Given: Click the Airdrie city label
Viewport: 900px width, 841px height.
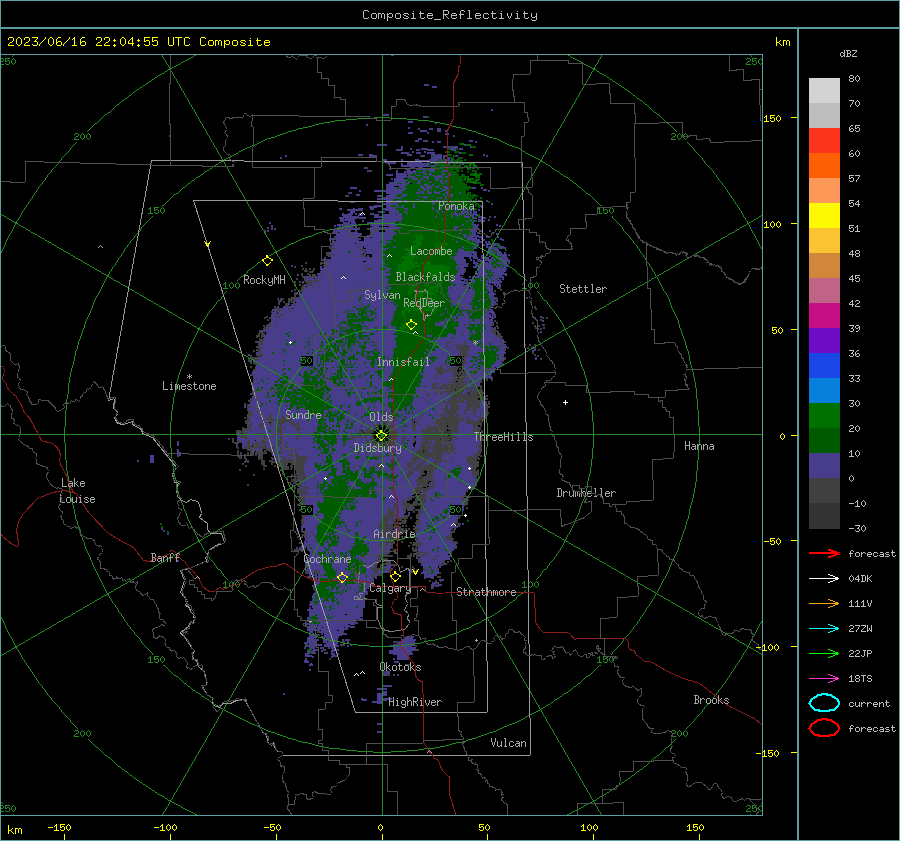Looking at the screenshot, I should pyautogui.click(x=394, y=534).
